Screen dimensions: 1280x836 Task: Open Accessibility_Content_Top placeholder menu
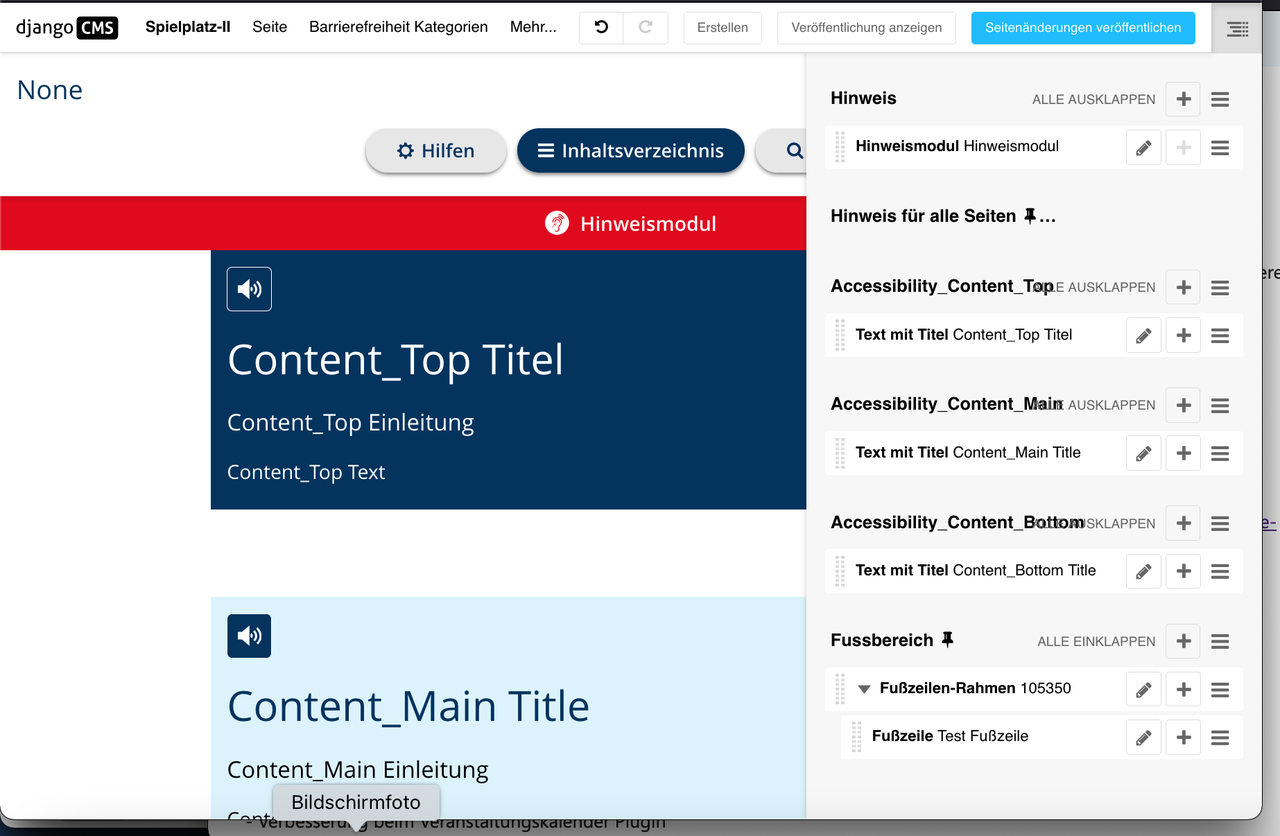point(1220,287)
